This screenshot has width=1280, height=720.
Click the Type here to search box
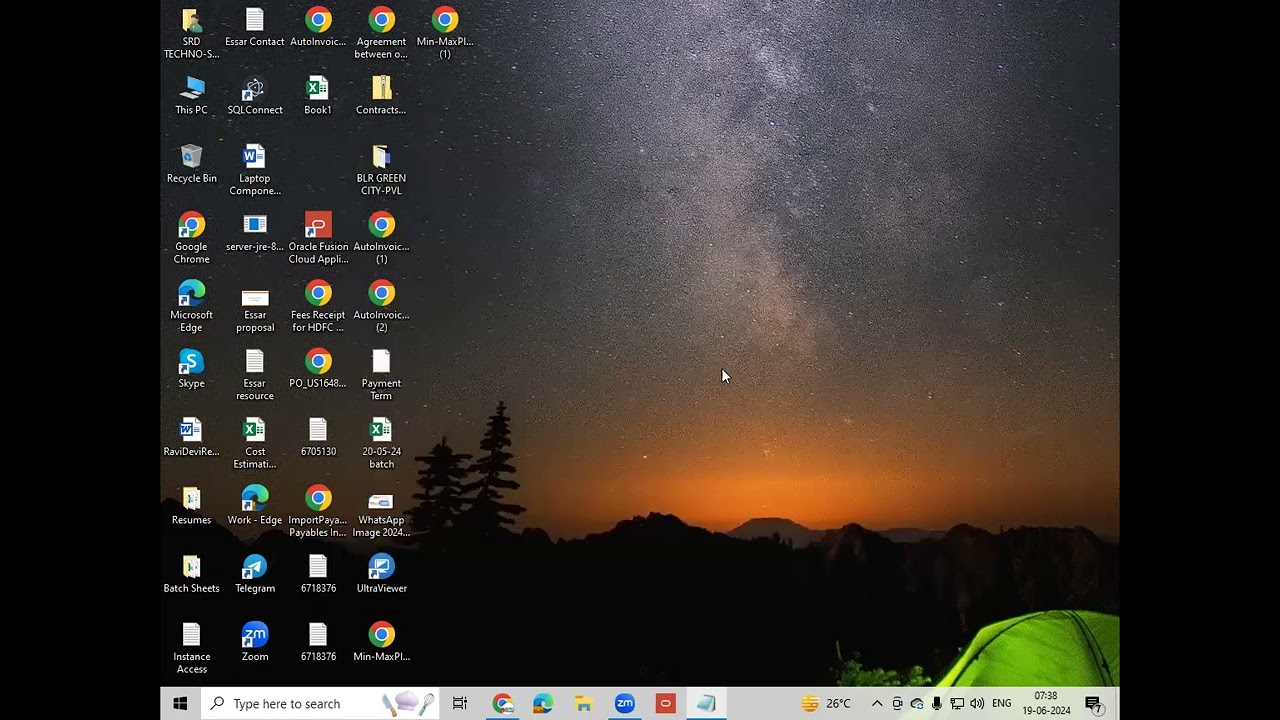320,704
